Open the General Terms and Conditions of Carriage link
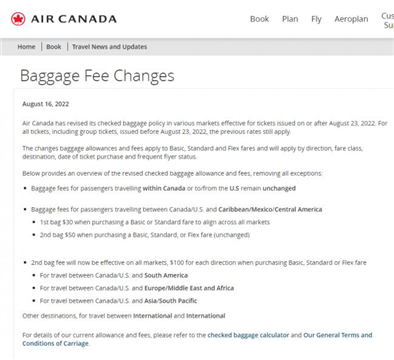This screenshot has height=360, width=394. click(197, 339)
